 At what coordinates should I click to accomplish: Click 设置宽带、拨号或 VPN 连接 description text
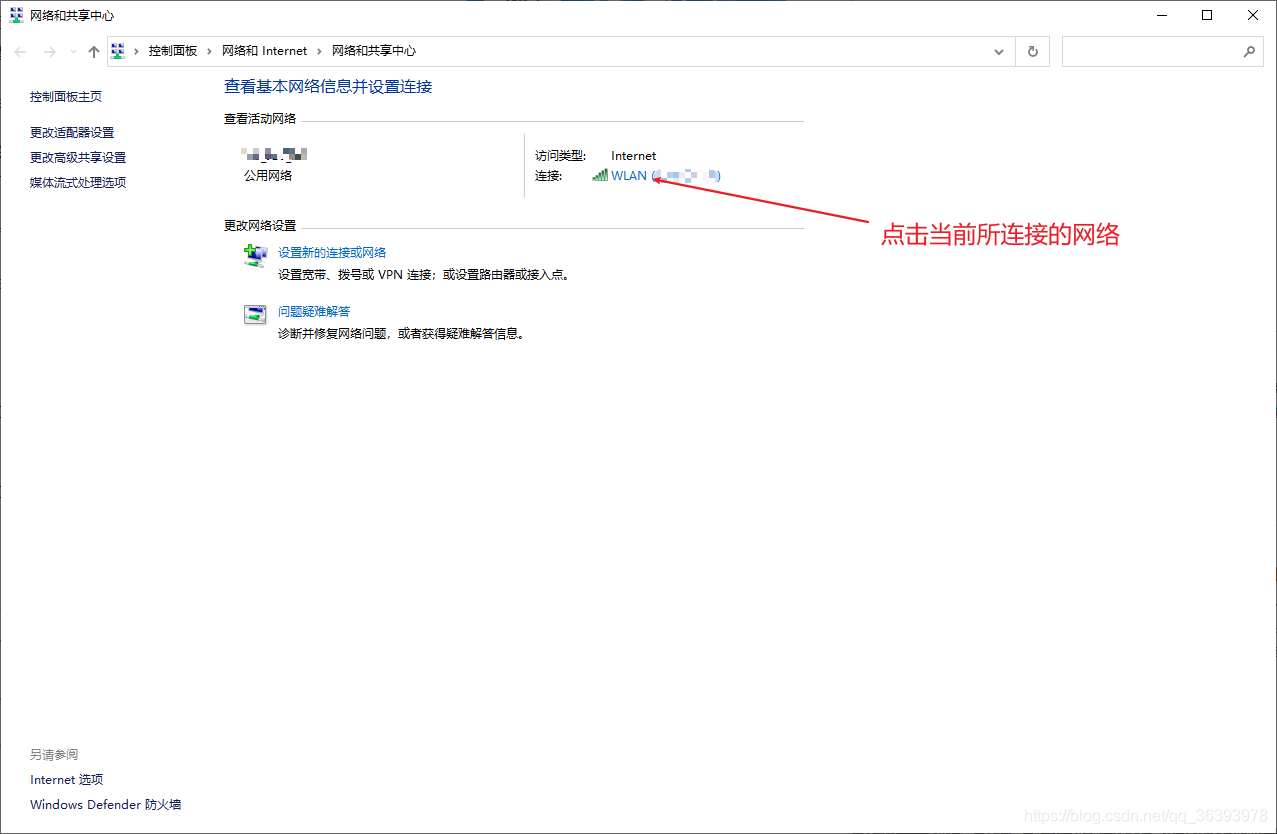[424, 275]
